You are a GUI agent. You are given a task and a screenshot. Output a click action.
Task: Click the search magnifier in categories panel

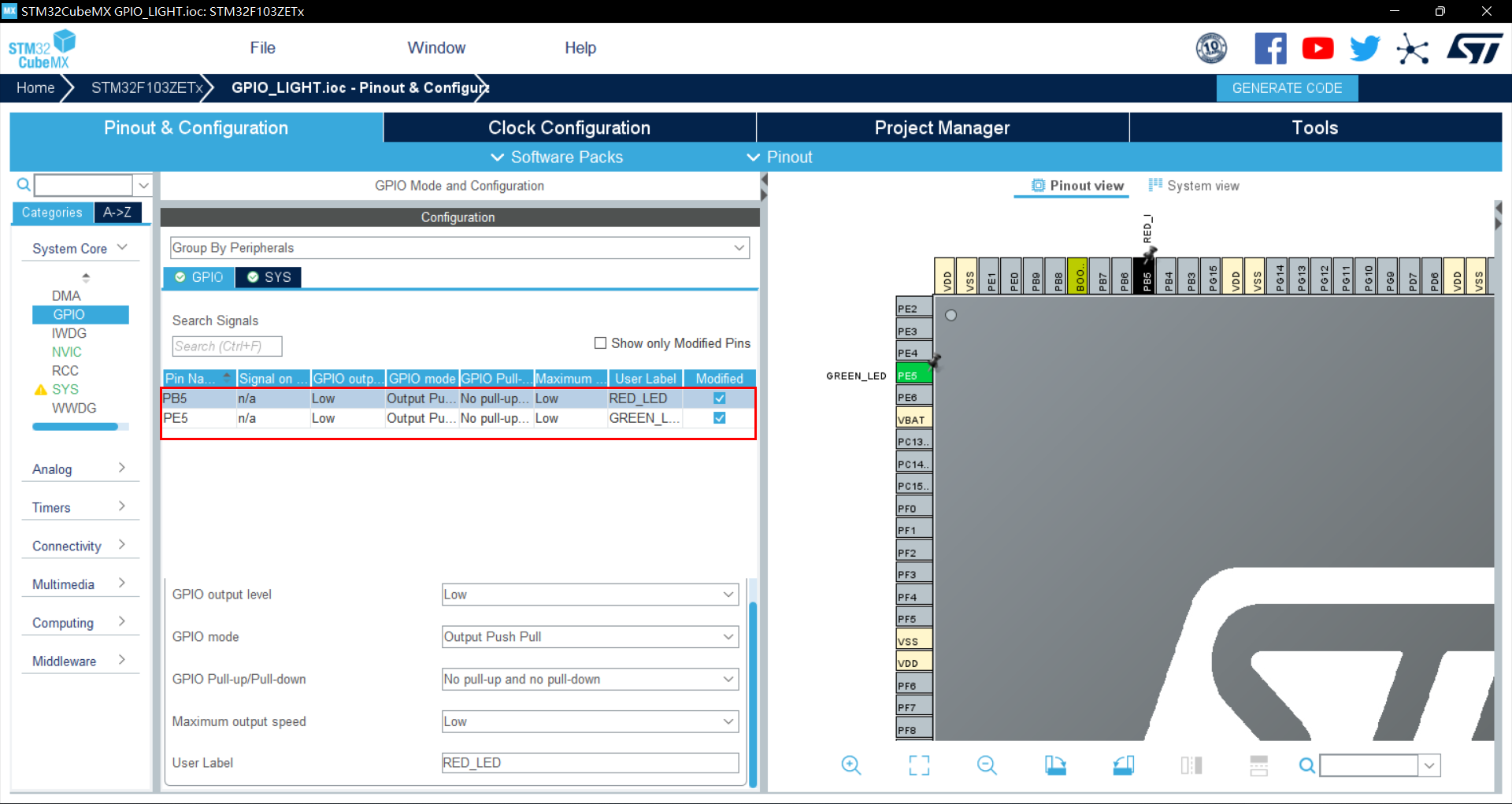pyautogui.click(x=24, y=185)
